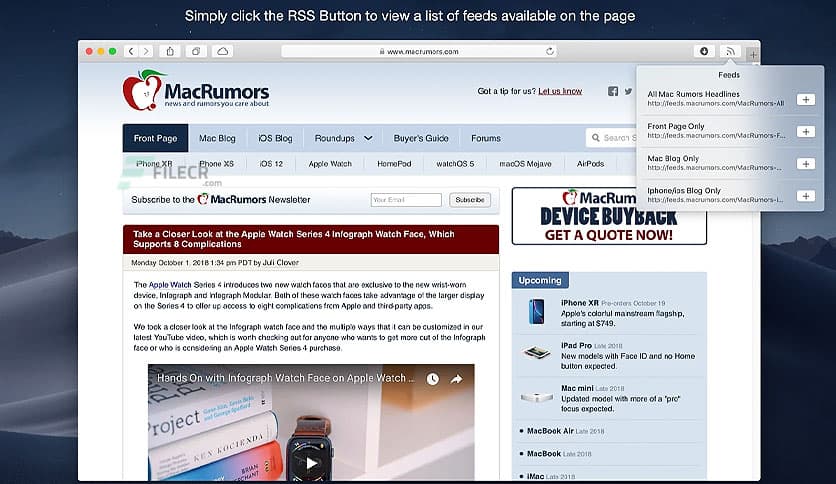Click the watchOS 5 topic link

[x=455, y=164]
